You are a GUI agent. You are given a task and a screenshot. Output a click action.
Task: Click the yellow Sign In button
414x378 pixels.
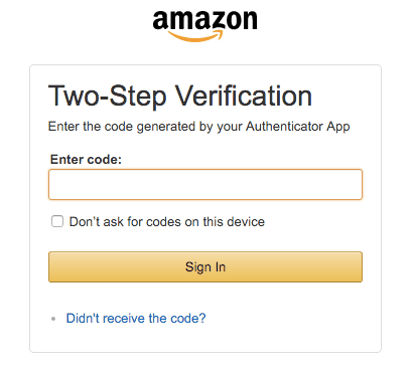pos(205,267)
